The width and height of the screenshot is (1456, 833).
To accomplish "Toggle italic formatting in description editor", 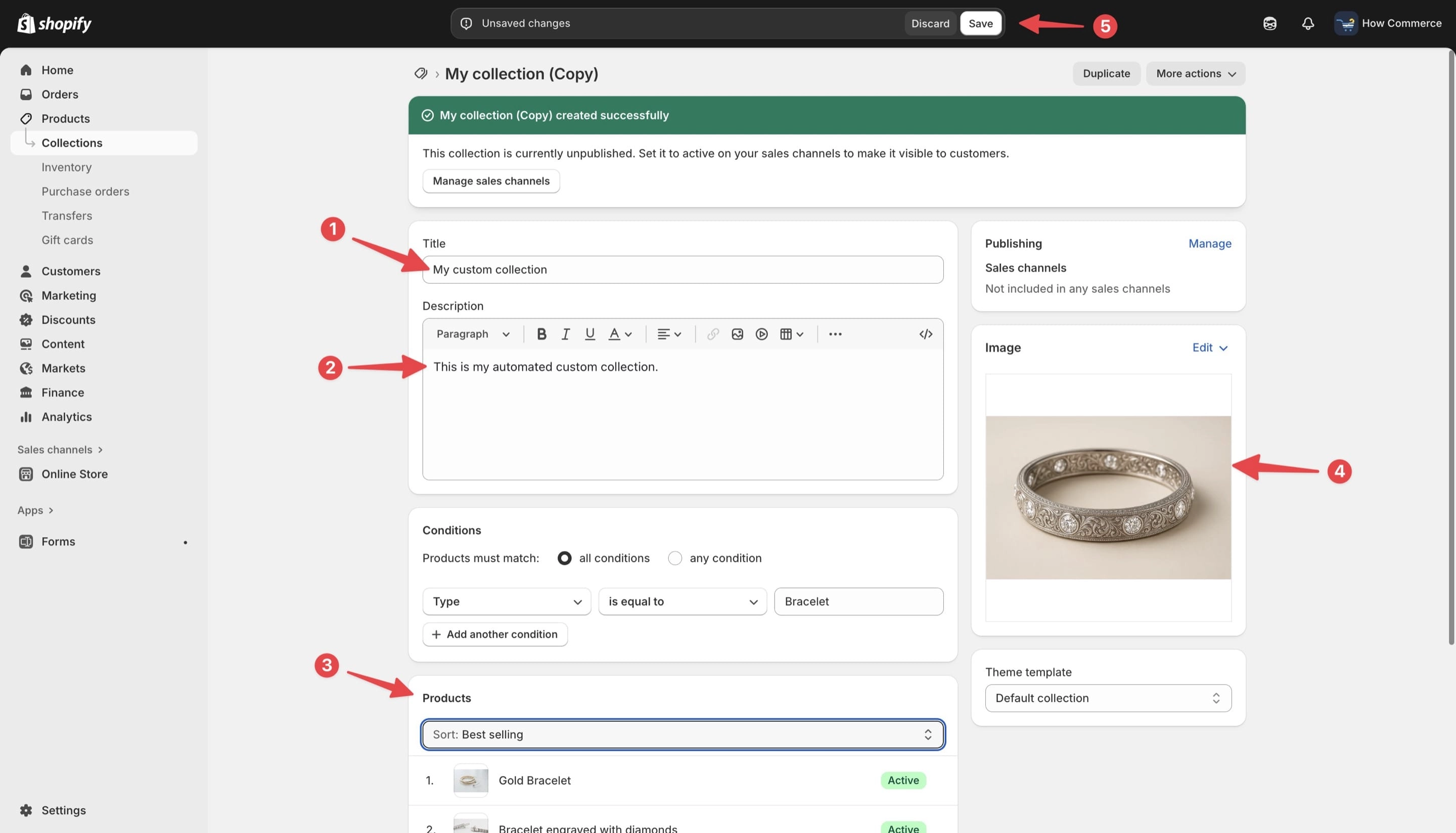I will [x=566, y=334].
